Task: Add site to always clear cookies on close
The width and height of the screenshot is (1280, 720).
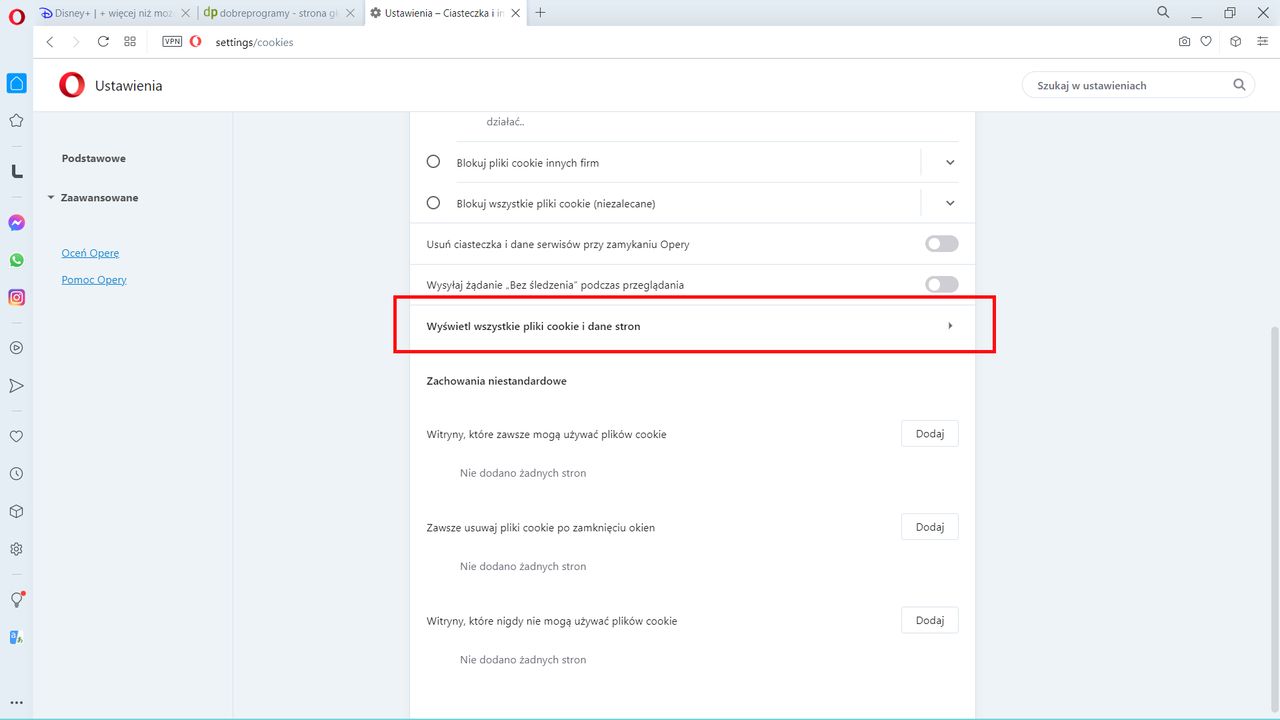Action: tap(930, 527)
